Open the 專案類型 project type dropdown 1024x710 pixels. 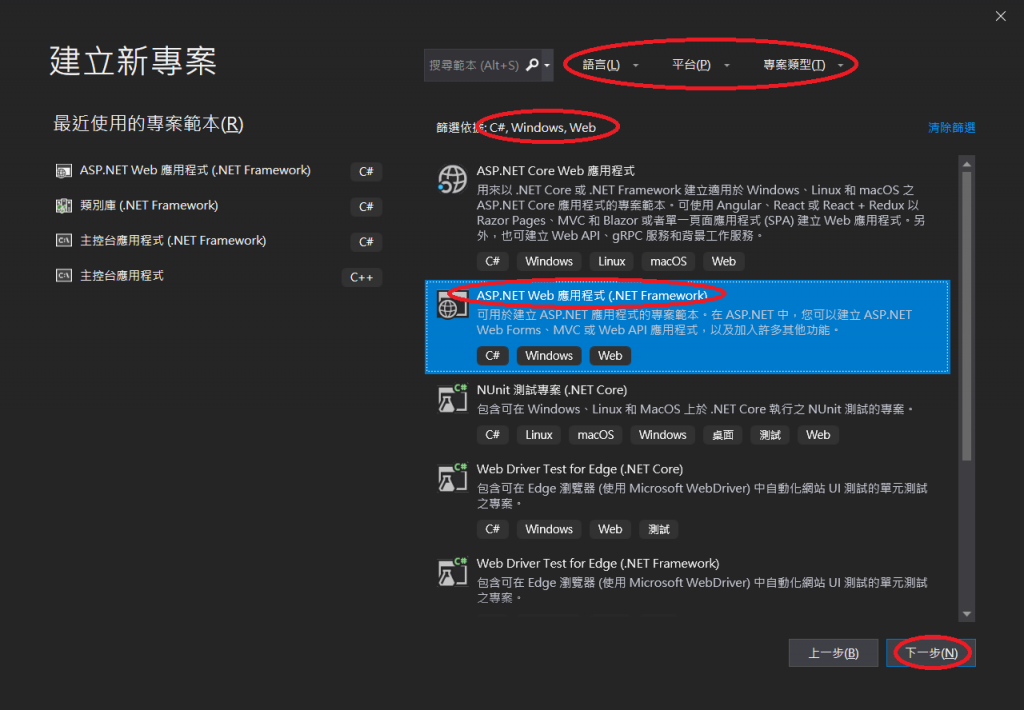pyautogui.click(x=803, y=65)
